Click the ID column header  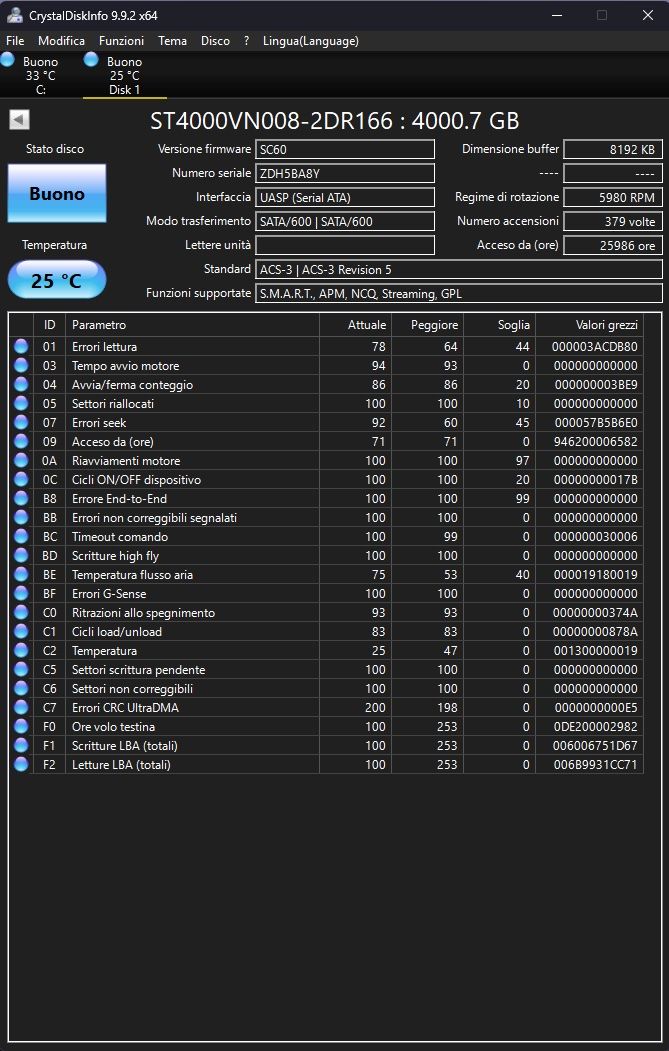[x=49, y=324]
